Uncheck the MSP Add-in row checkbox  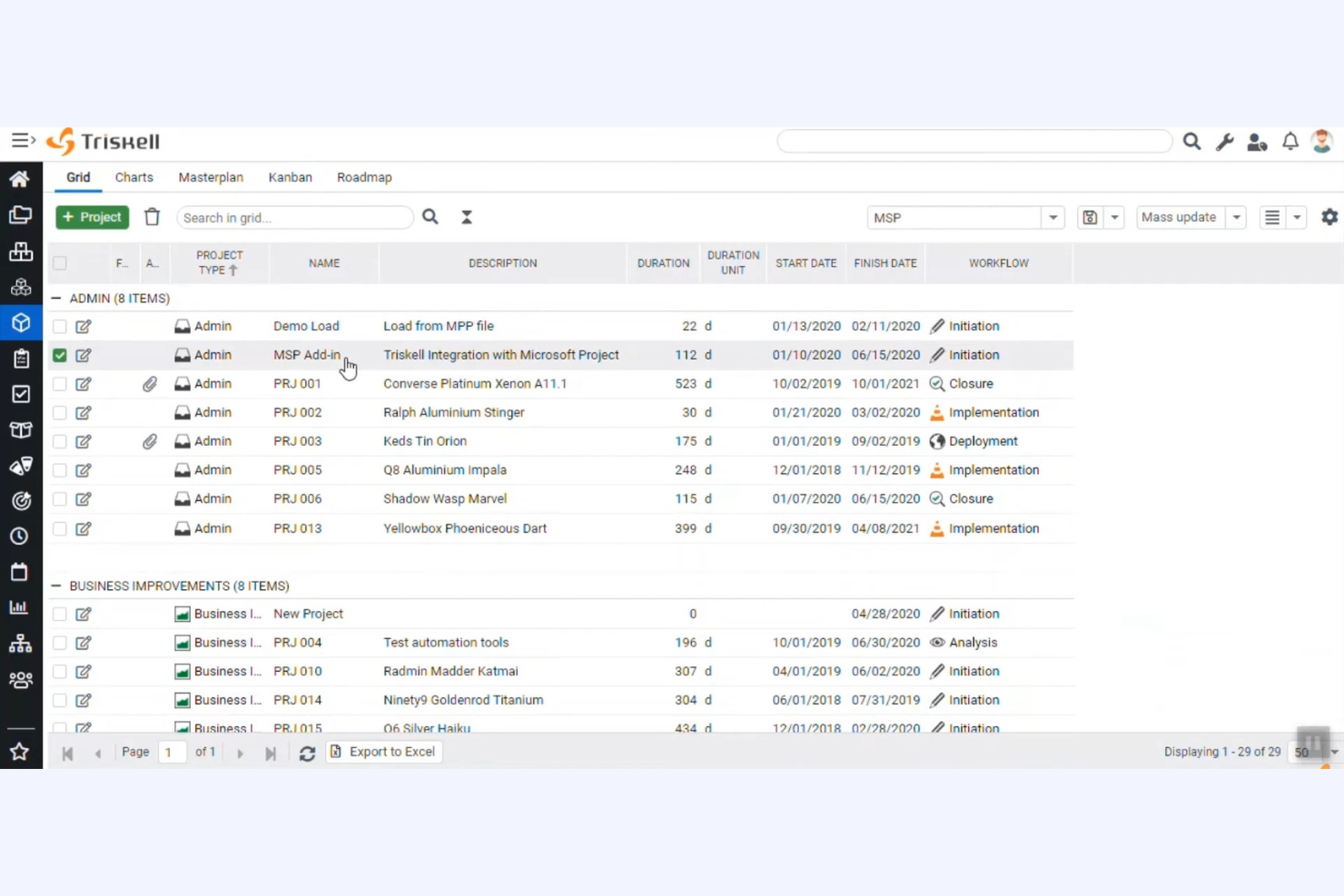point(60,355)
